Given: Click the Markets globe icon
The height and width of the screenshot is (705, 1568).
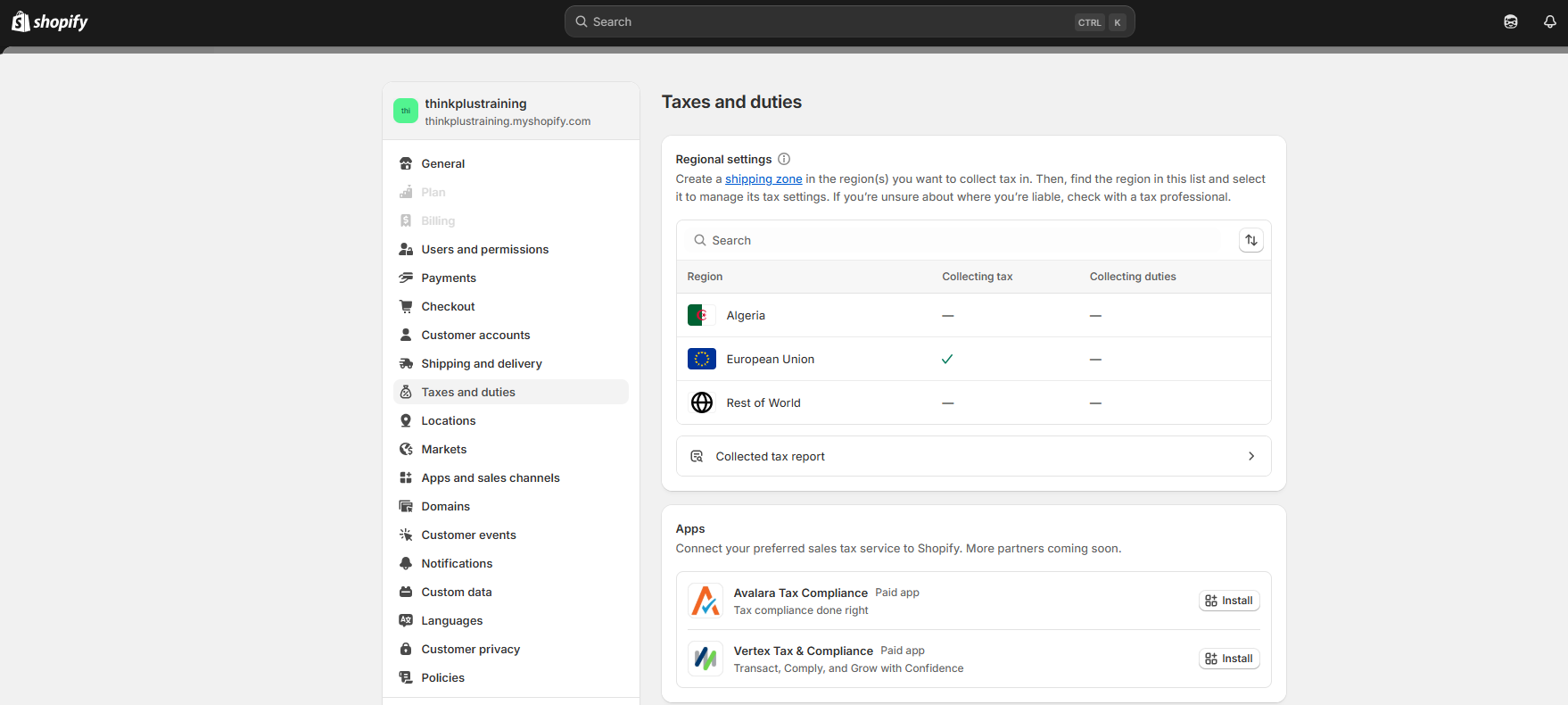Looking at the screenshot, I should click(x=406, y=449).
